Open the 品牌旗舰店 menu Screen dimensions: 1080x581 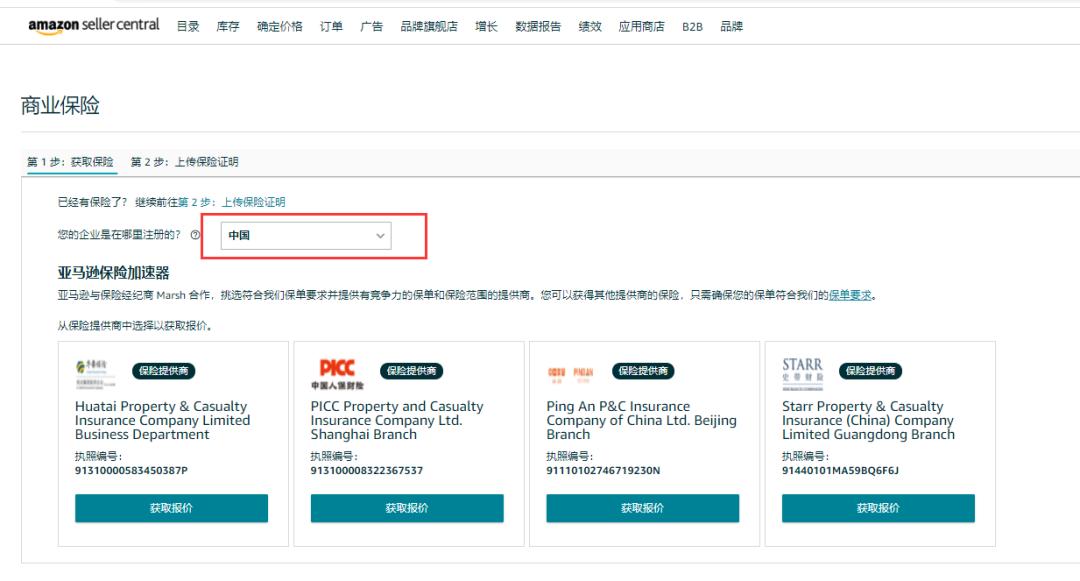[428, 27]
